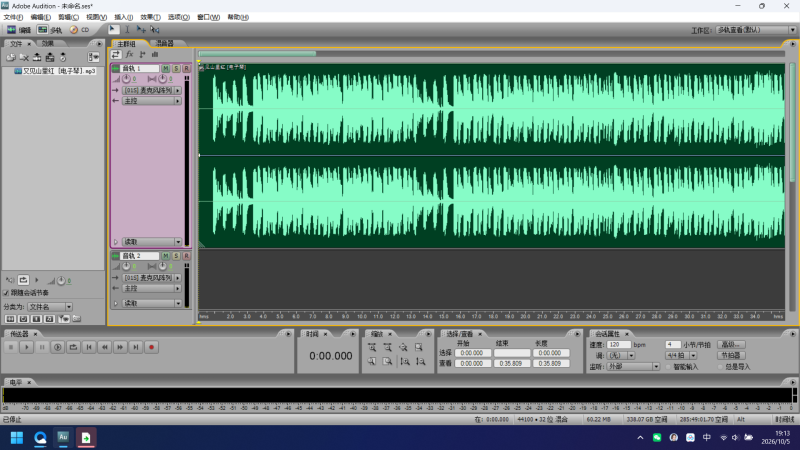Open the 窗口 menu
Screen dimensions: 800x450
(x=208, y=17)
